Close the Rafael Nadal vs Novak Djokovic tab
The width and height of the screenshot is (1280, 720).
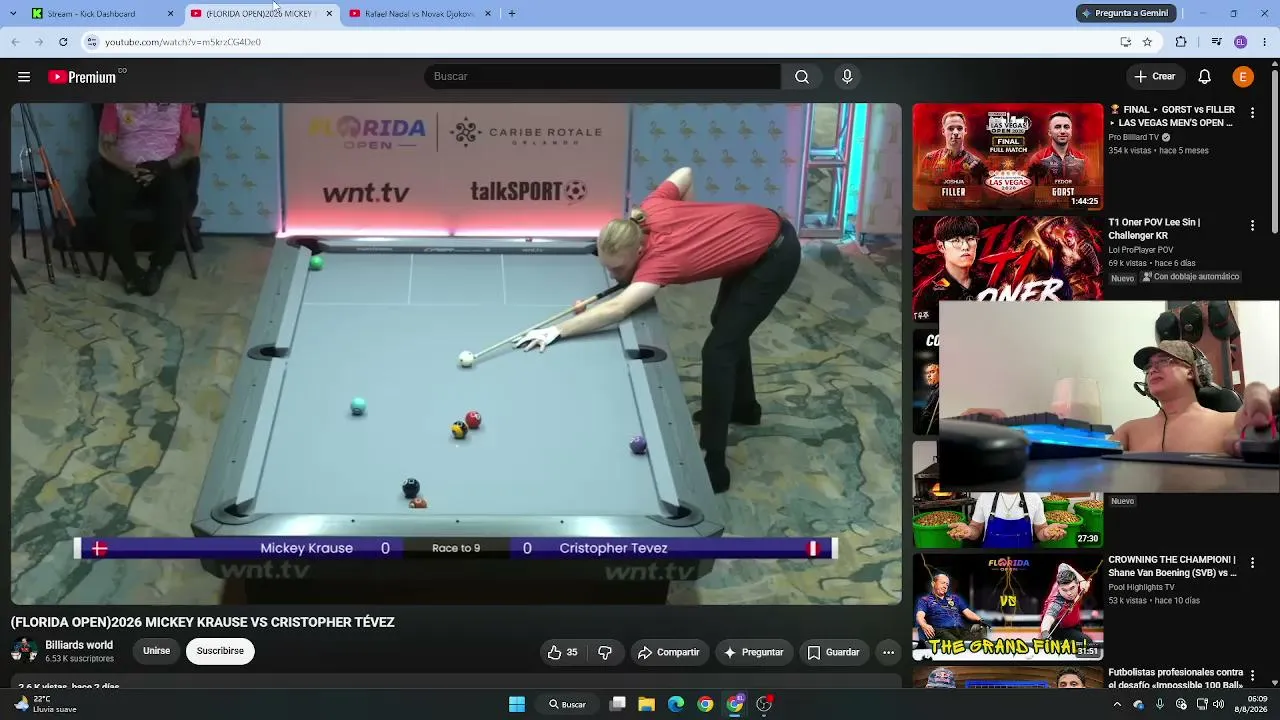[x=488, y=14]
